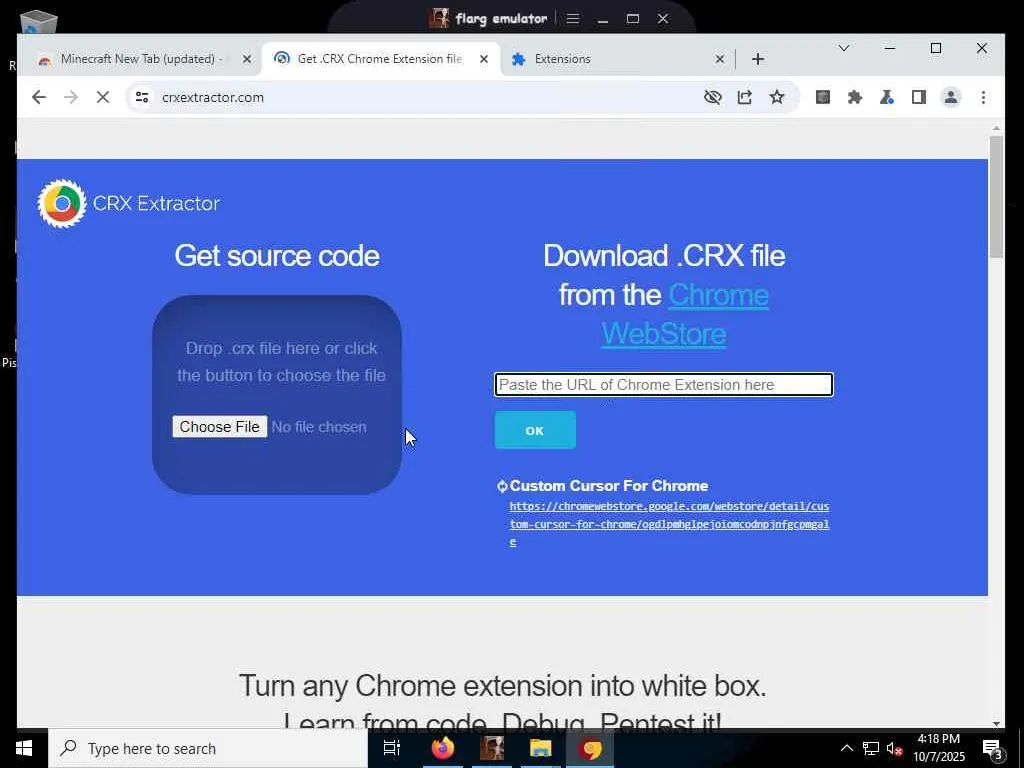
Task: Open the Windows Start menu
Action: point(24,748)
